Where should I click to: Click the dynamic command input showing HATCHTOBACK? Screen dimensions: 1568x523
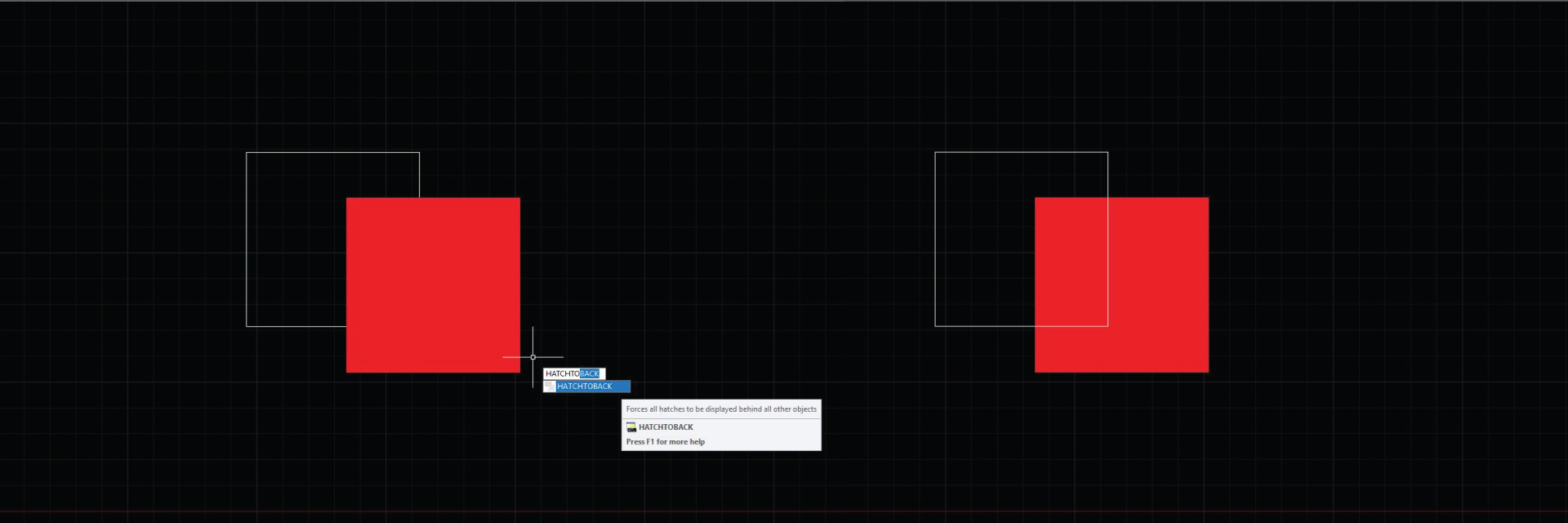[x=574, y=373]
